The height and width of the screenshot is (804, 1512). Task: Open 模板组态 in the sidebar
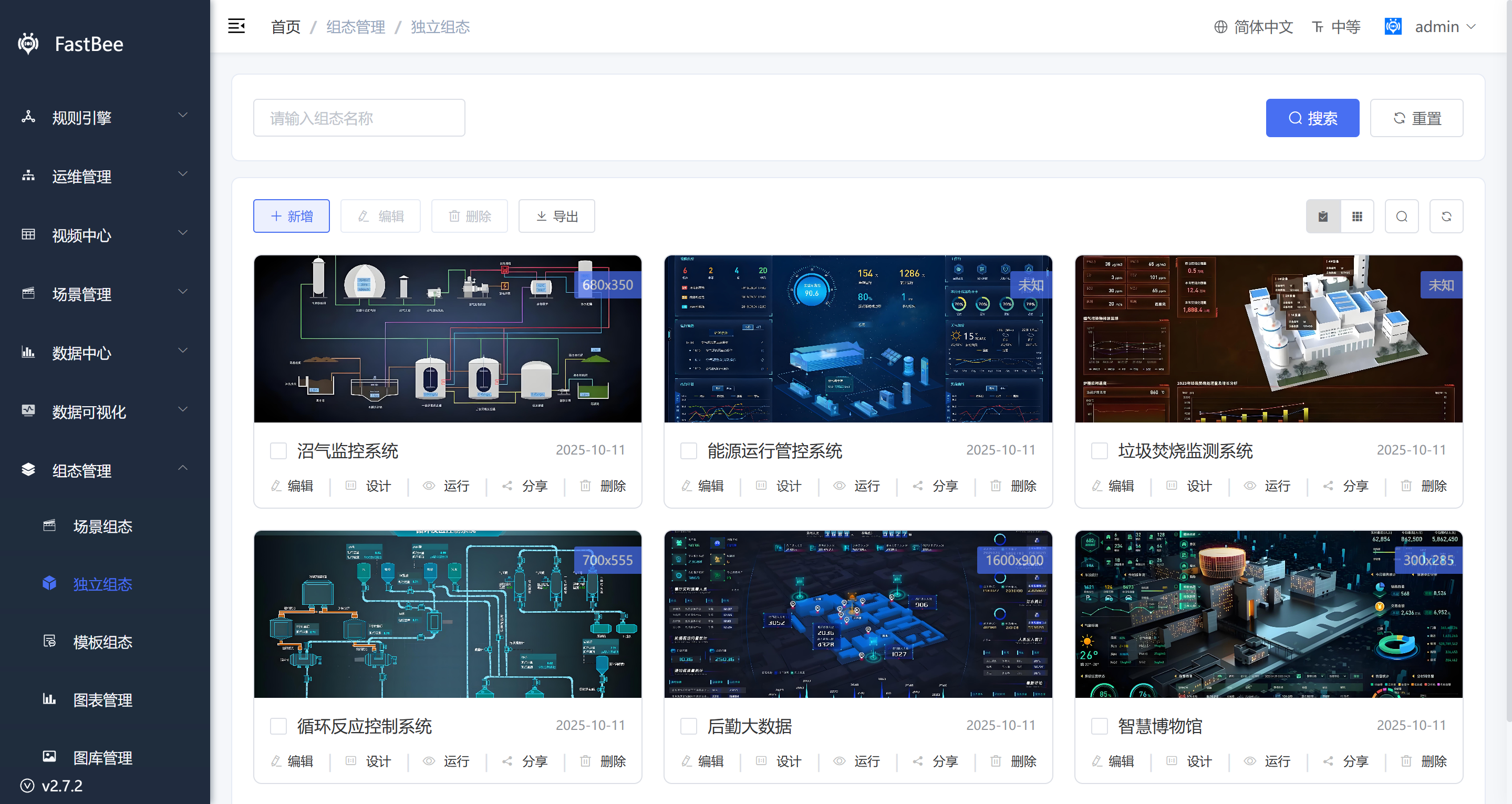click(102, 642)
